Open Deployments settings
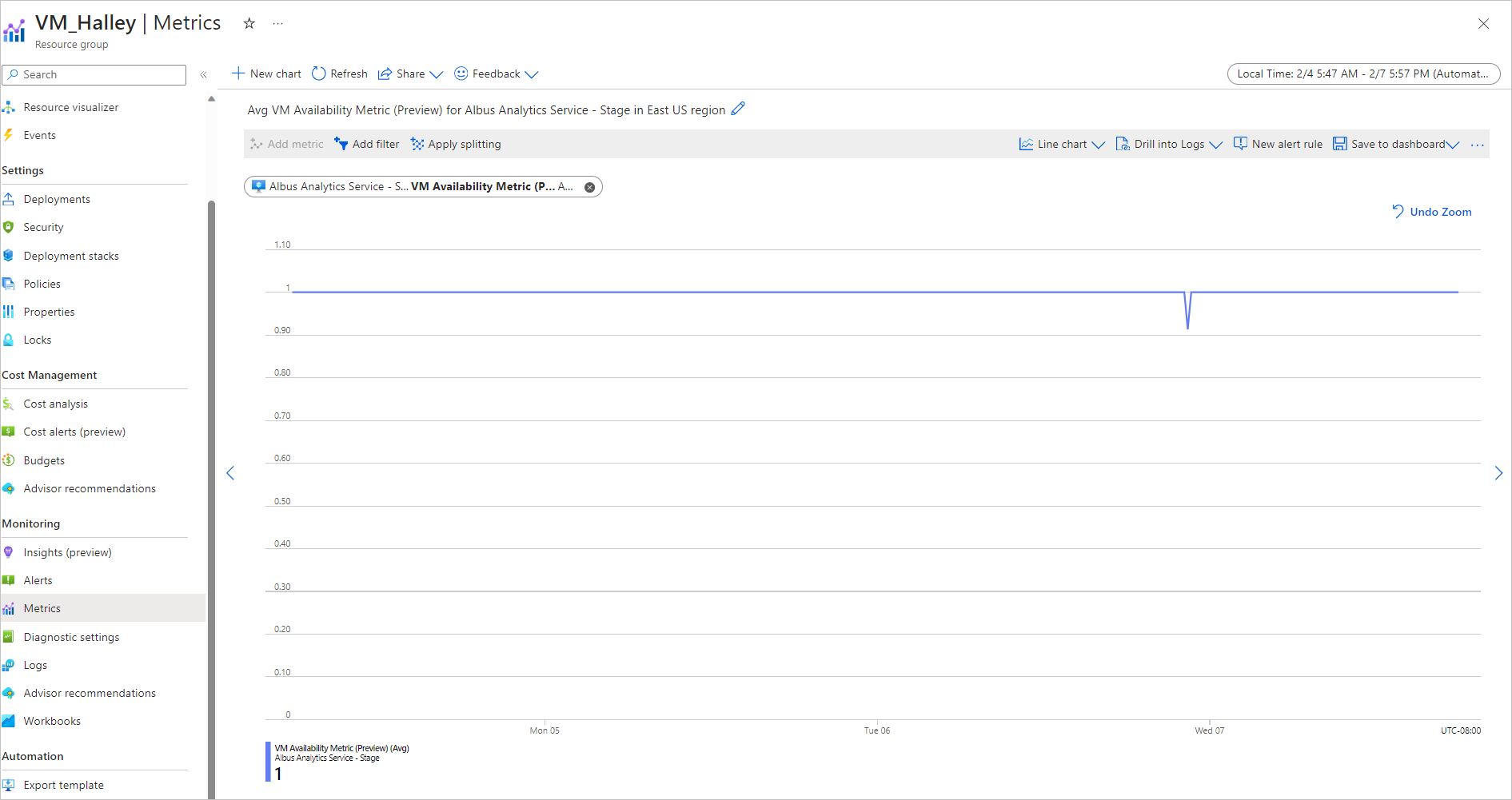This screenshot has width=1512, height=800. pyautogui.click(x=57, y=199)
